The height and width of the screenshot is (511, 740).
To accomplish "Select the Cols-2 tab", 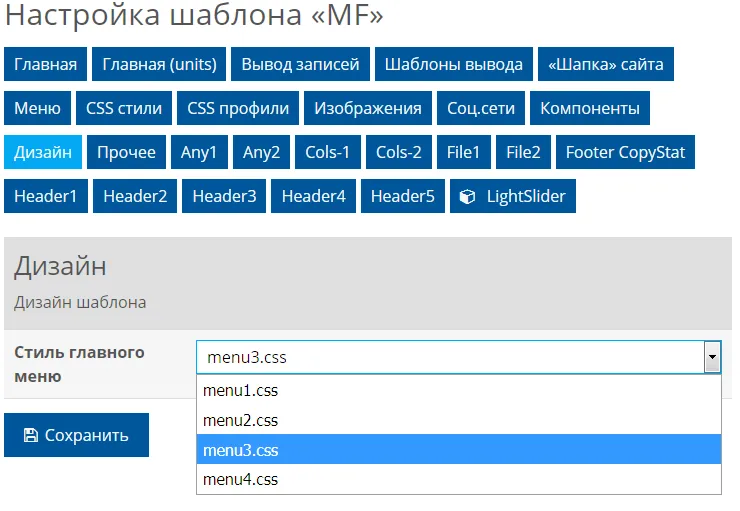I will click(398, 152).
